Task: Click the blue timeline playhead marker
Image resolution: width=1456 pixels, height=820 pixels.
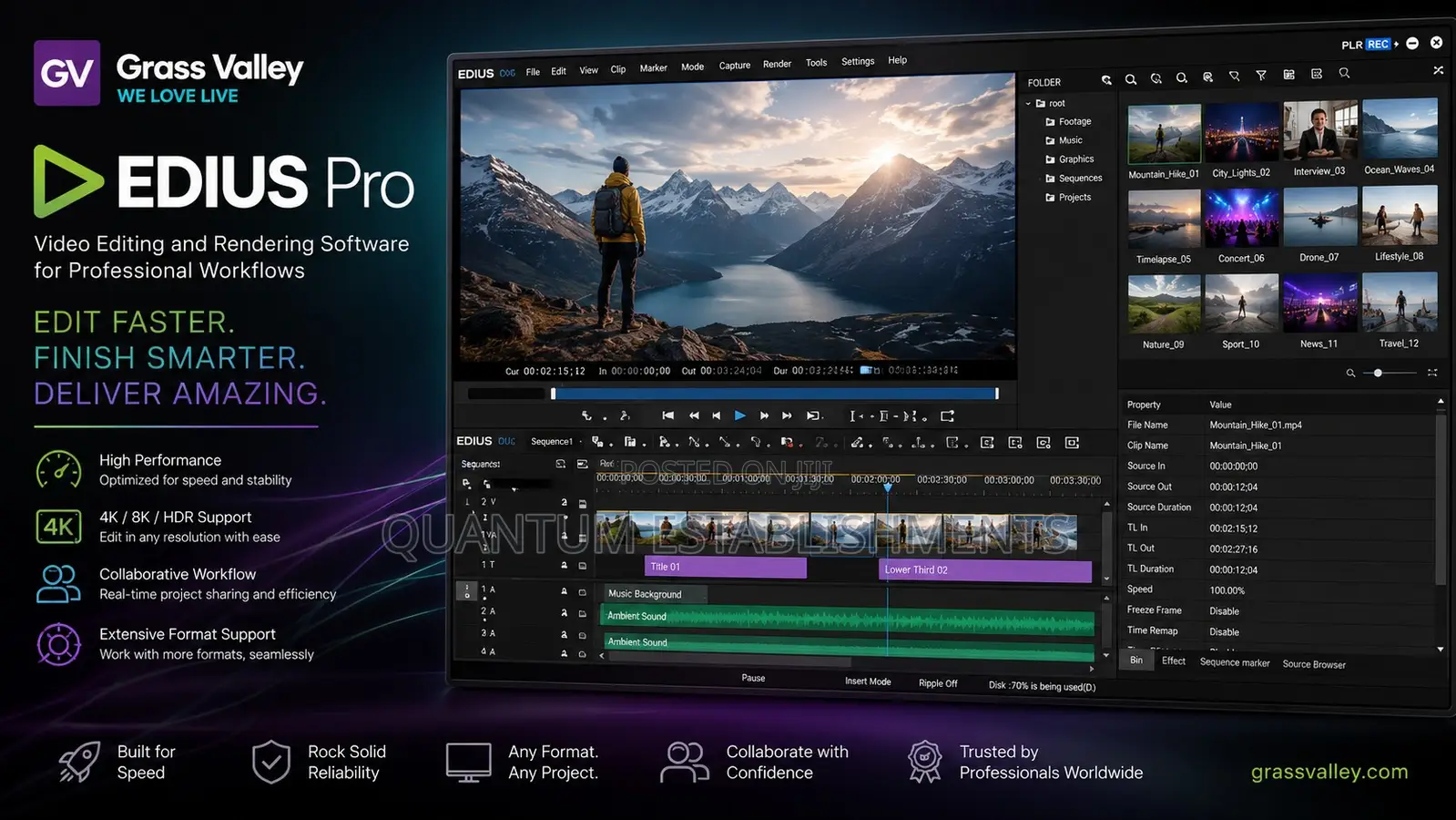Action: [888, 488]
